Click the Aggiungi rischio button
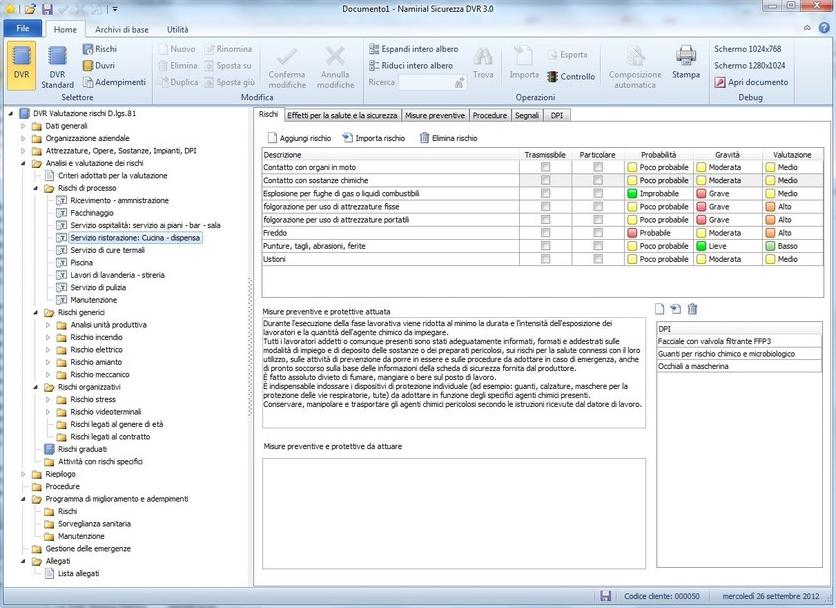This screenshot has height=608, width=836. tap(298, 138)
